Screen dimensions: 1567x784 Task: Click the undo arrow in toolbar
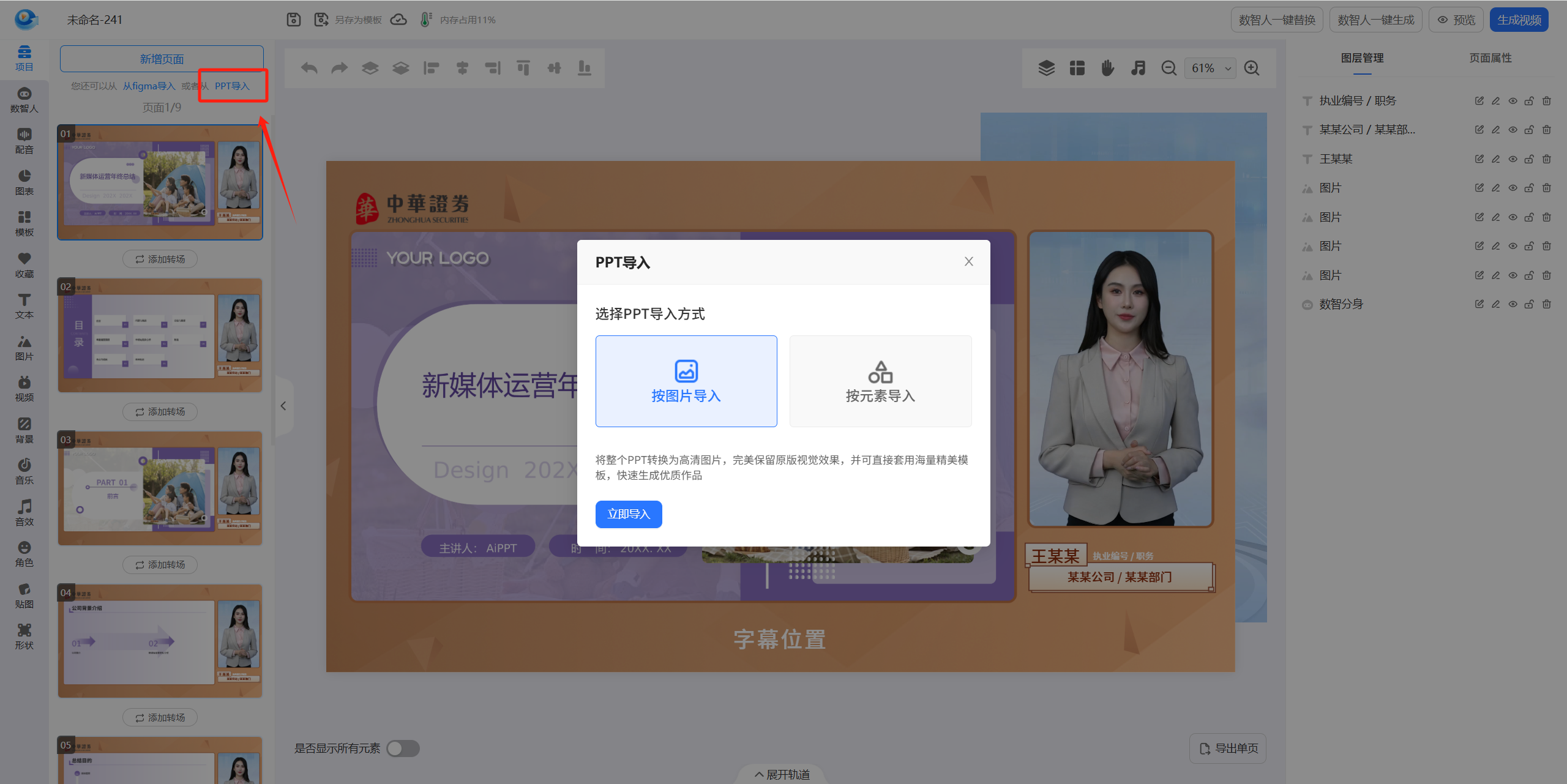coord(309,68)
